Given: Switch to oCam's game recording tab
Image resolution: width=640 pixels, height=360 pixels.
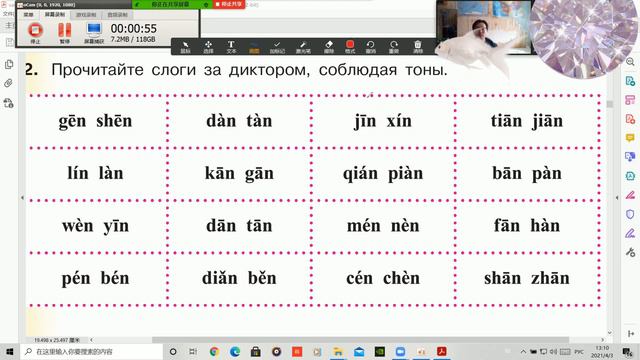Looking at the screenshot, I should pyautogui.click(x=86, y=15).
